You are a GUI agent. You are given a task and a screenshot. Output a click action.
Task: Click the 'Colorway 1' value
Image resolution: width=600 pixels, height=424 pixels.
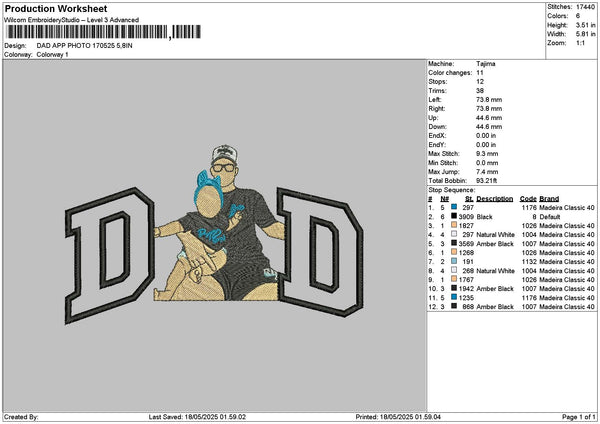[x=52, y=55]
